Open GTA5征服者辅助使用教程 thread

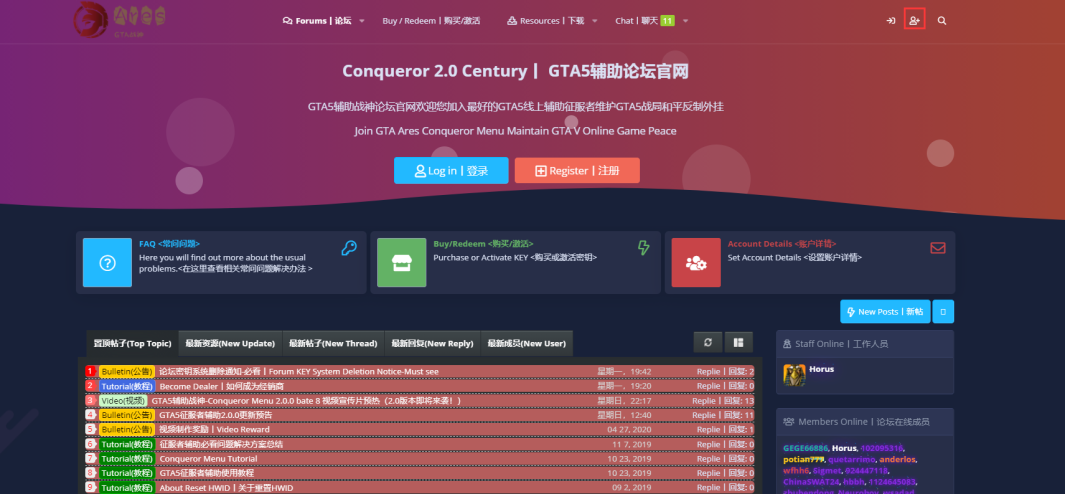[x=206, y=473]
